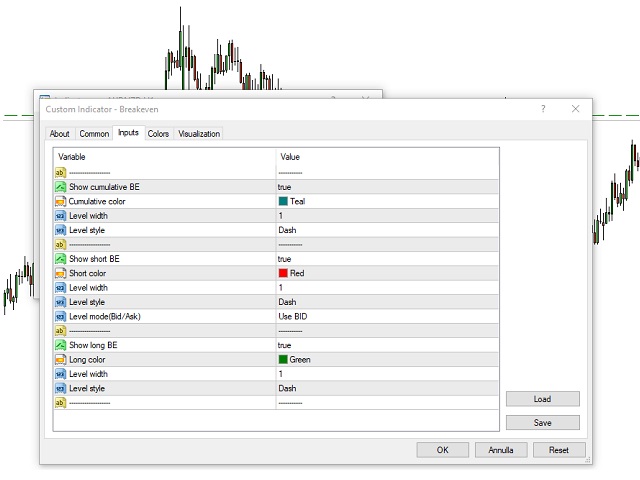Click the Show long BE boolean icon
Viewport: 640px width, 480px height.
pyautogui.click(x=61, y=345)
